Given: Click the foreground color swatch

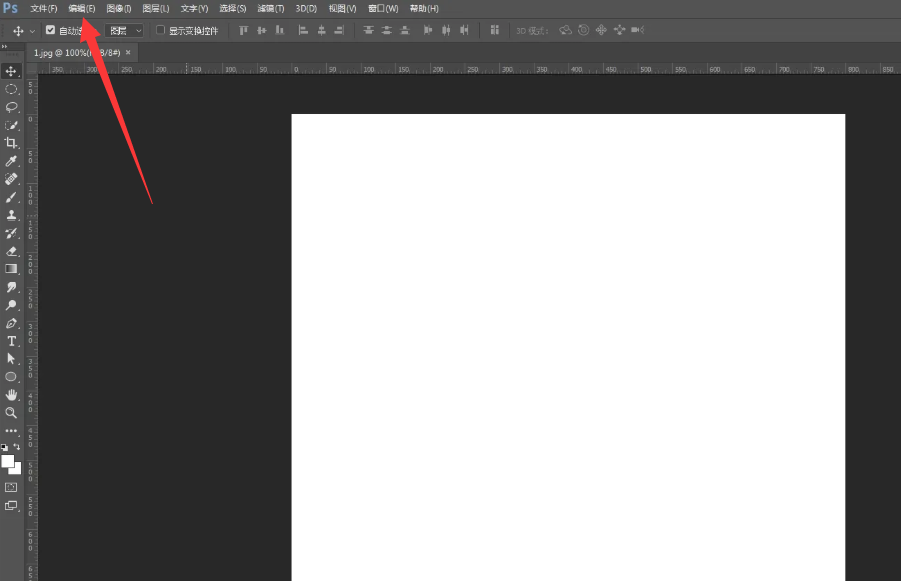Looking at the screenshot, I should point(8,461).
